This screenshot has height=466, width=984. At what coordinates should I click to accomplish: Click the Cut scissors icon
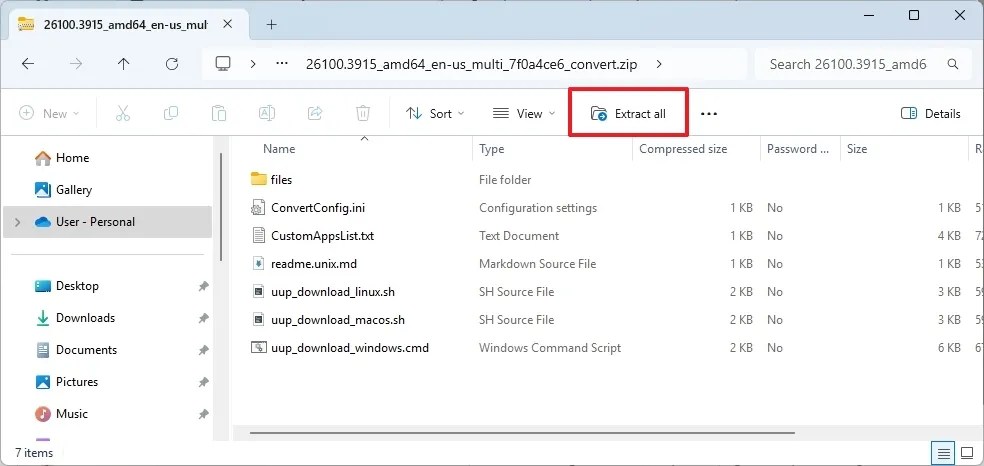pos(122,114)
